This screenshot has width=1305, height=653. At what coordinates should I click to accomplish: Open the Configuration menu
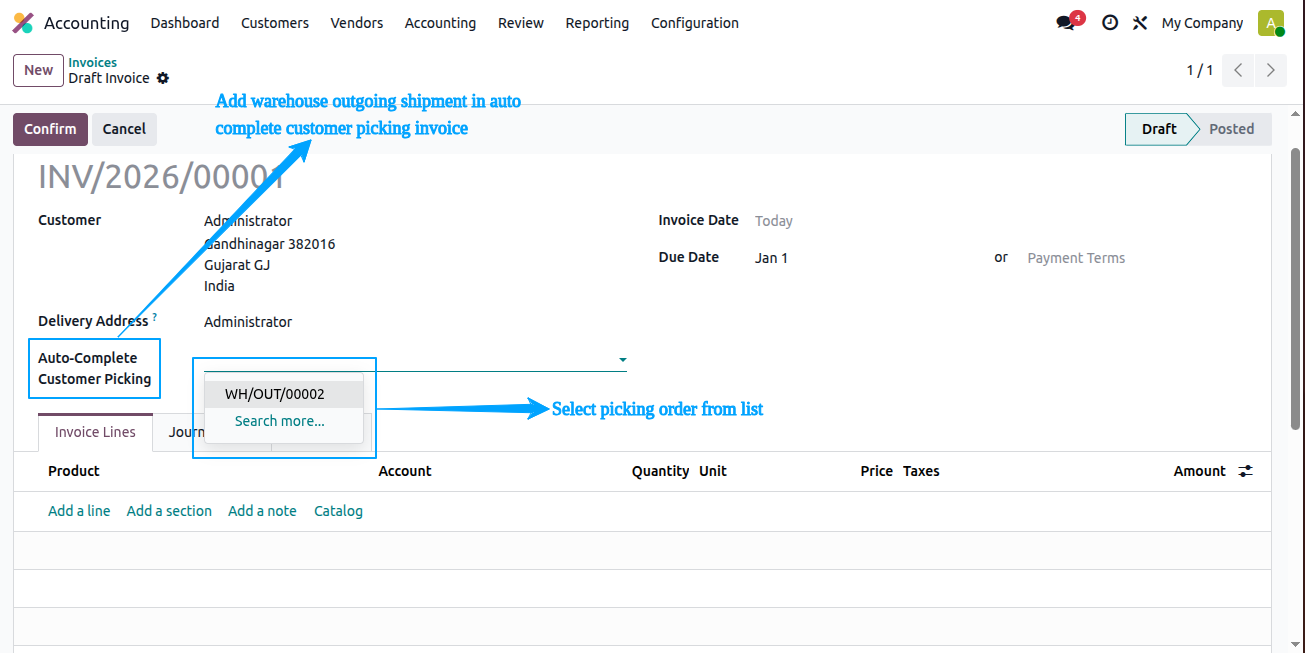pyautogui.click(x=695, y=23)
